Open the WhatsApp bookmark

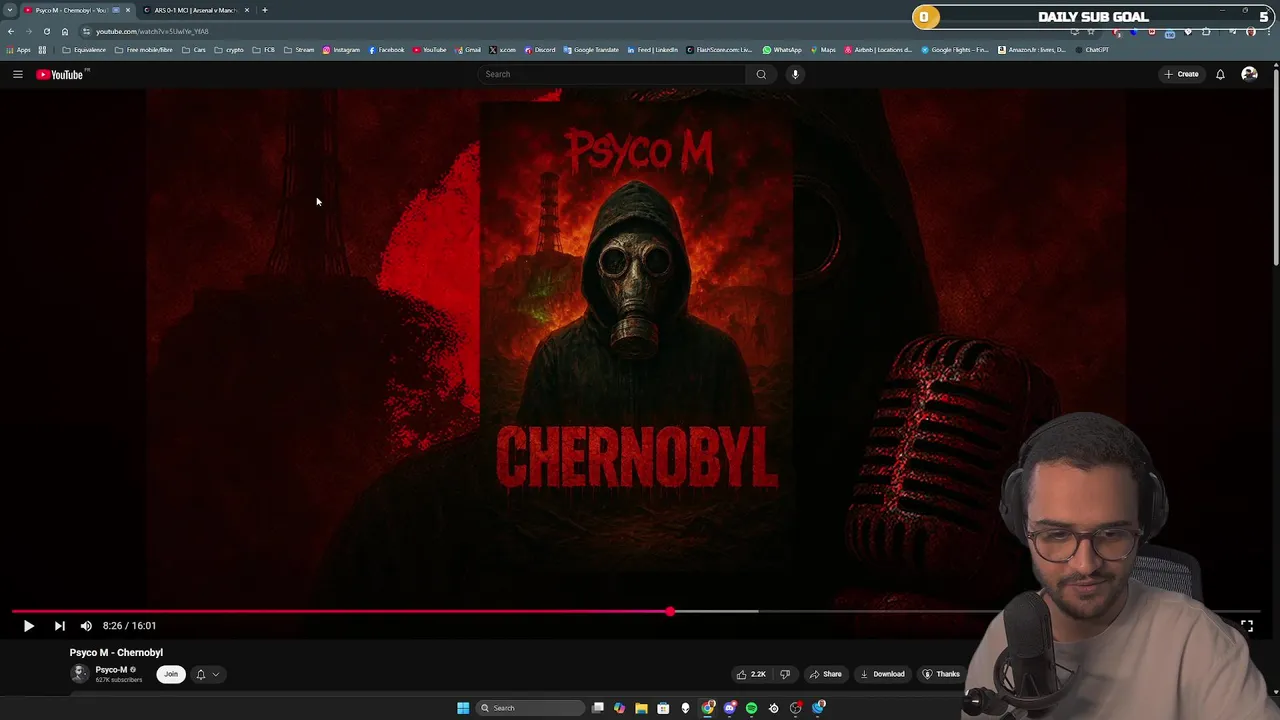click(x=782, y=50)
